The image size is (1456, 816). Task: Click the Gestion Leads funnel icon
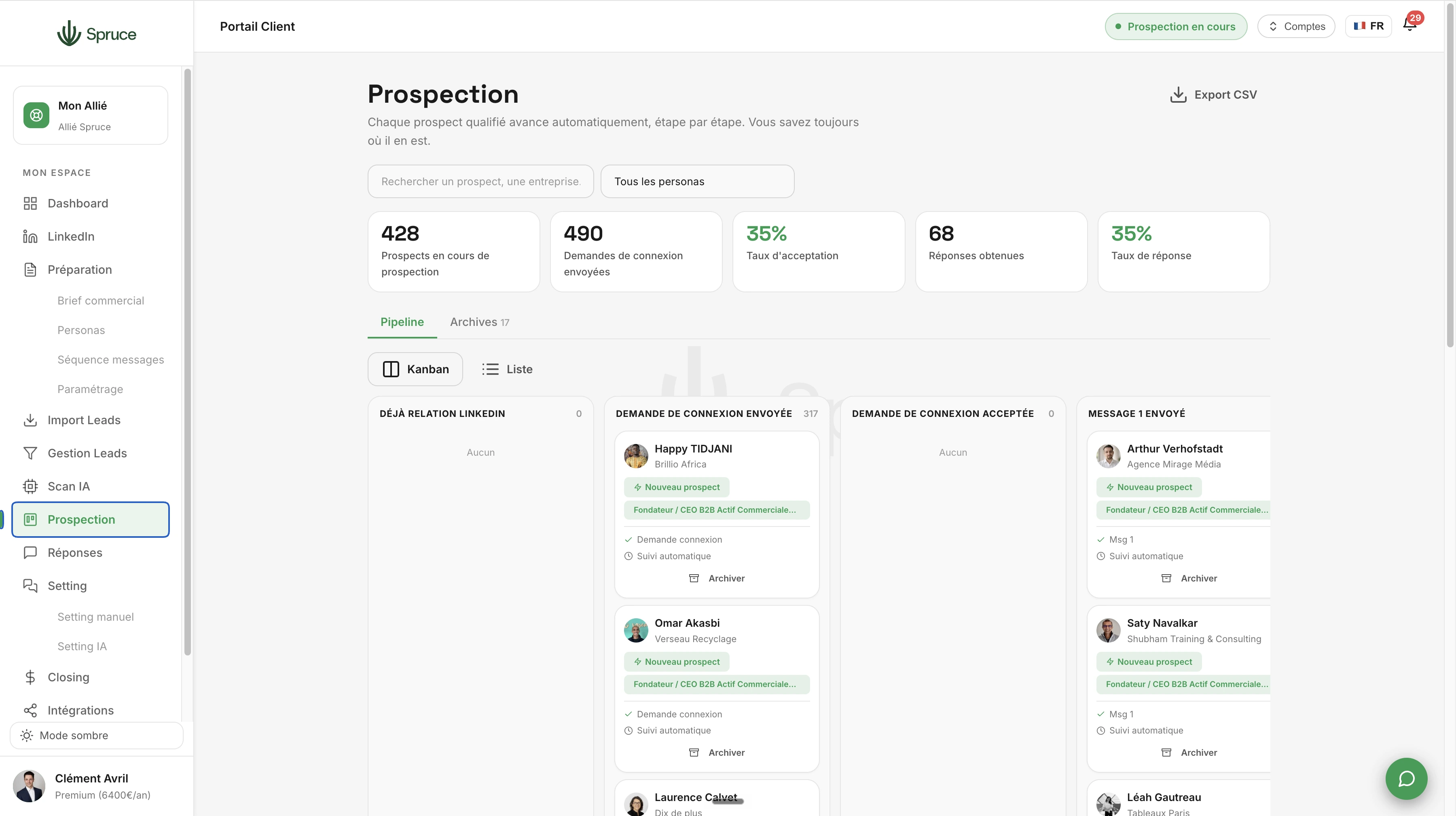pos(30,453)
